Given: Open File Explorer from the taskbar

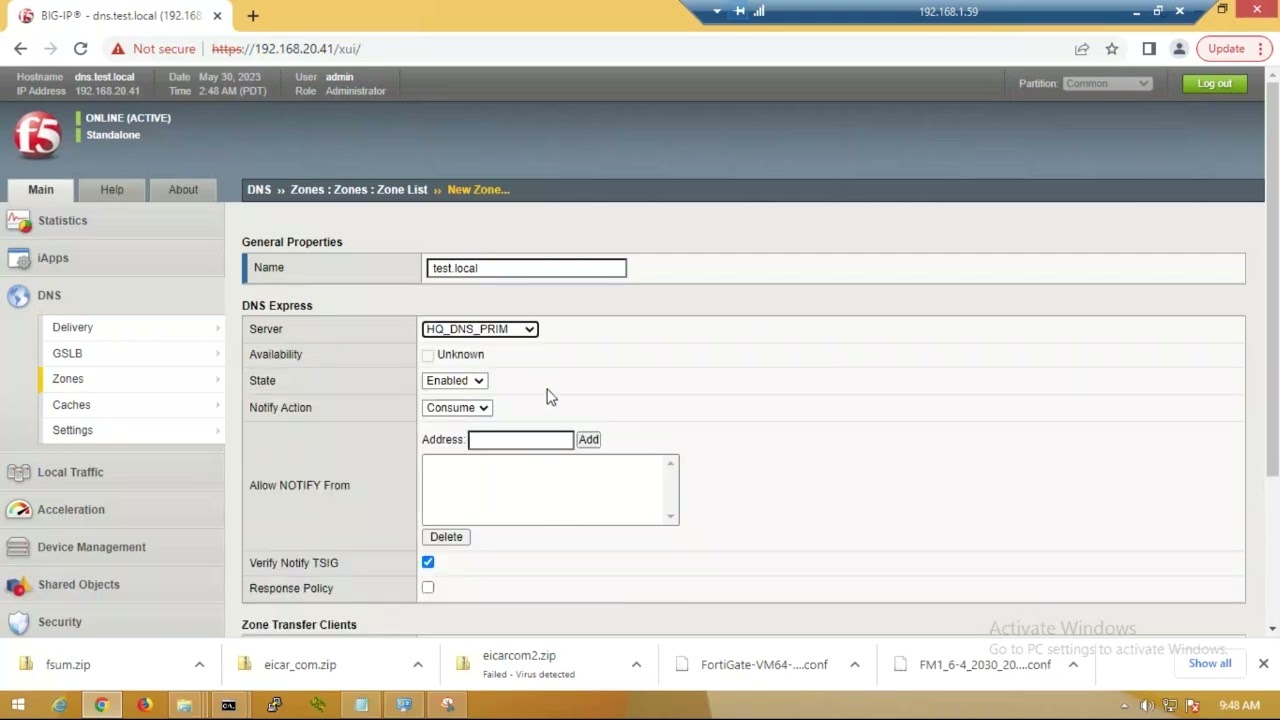Looking at the screenshot, I should (x=185, y=705).
